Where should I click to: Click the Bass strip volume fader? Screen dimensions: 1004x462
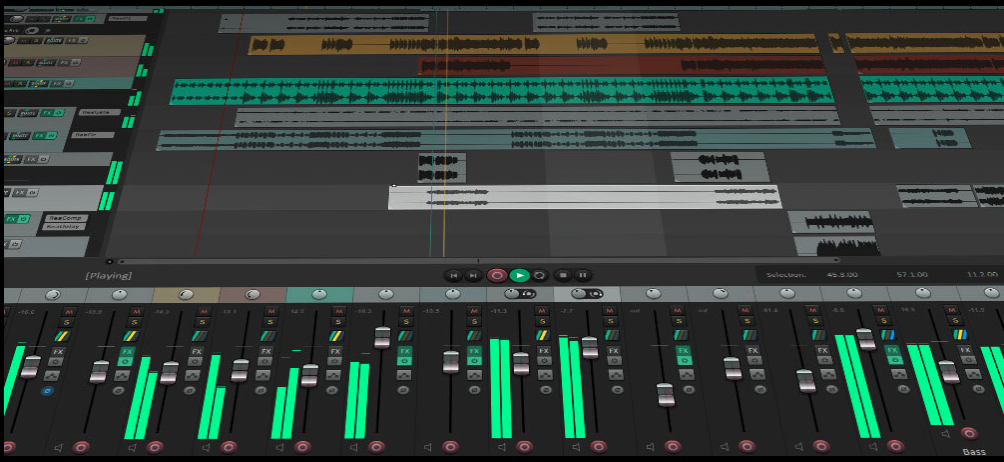[950, 371]
